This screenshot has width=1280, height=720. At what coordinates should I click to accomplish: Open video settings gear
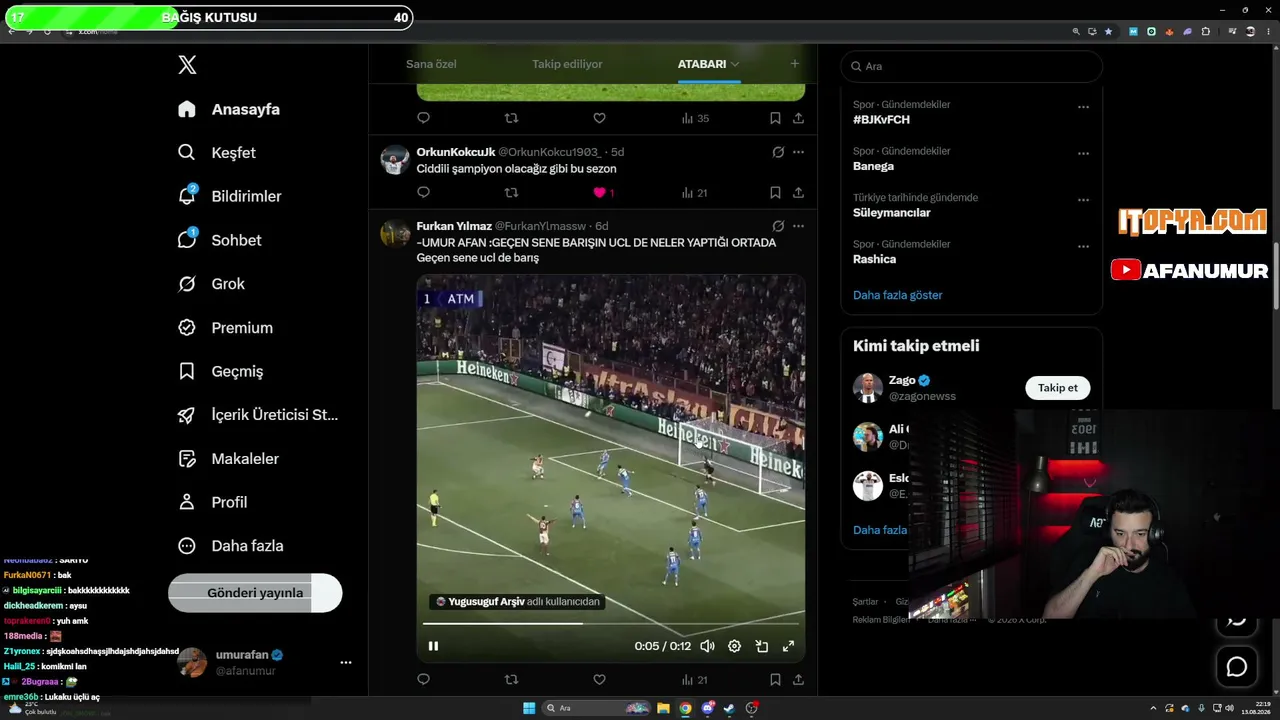734,646
